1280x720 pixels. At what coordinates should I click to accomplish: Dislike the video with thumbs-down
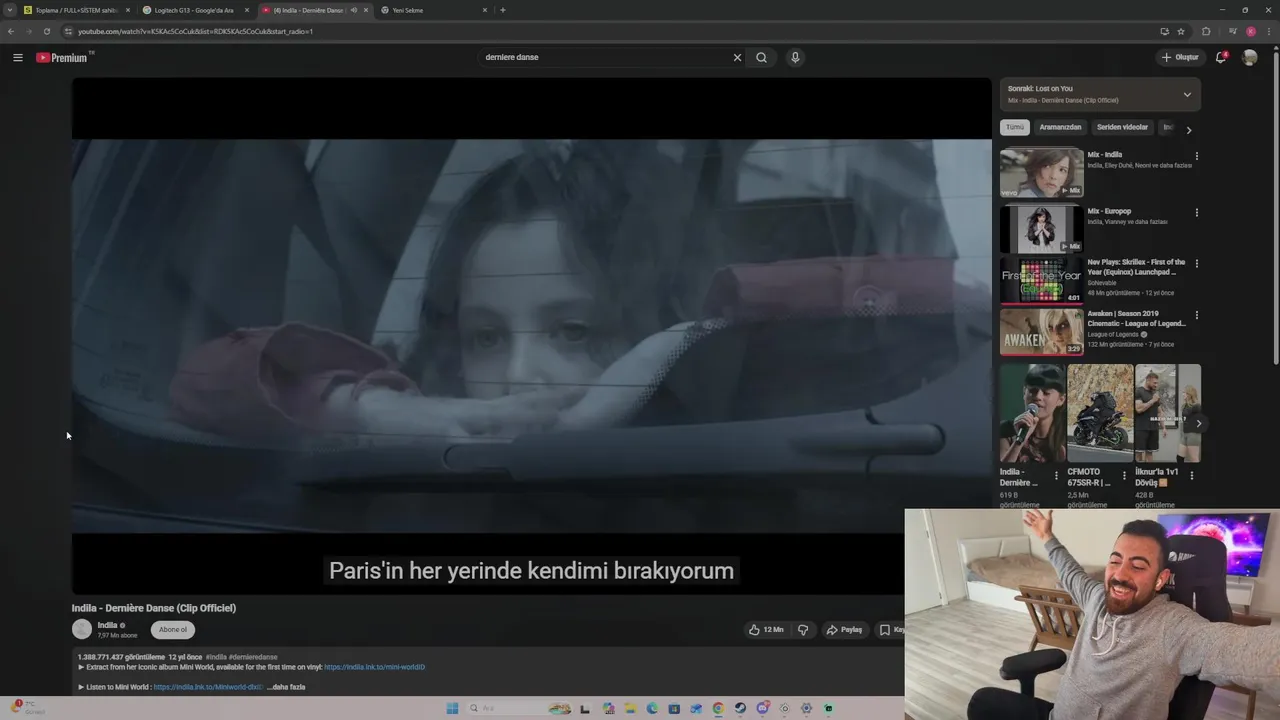point(803,630)
